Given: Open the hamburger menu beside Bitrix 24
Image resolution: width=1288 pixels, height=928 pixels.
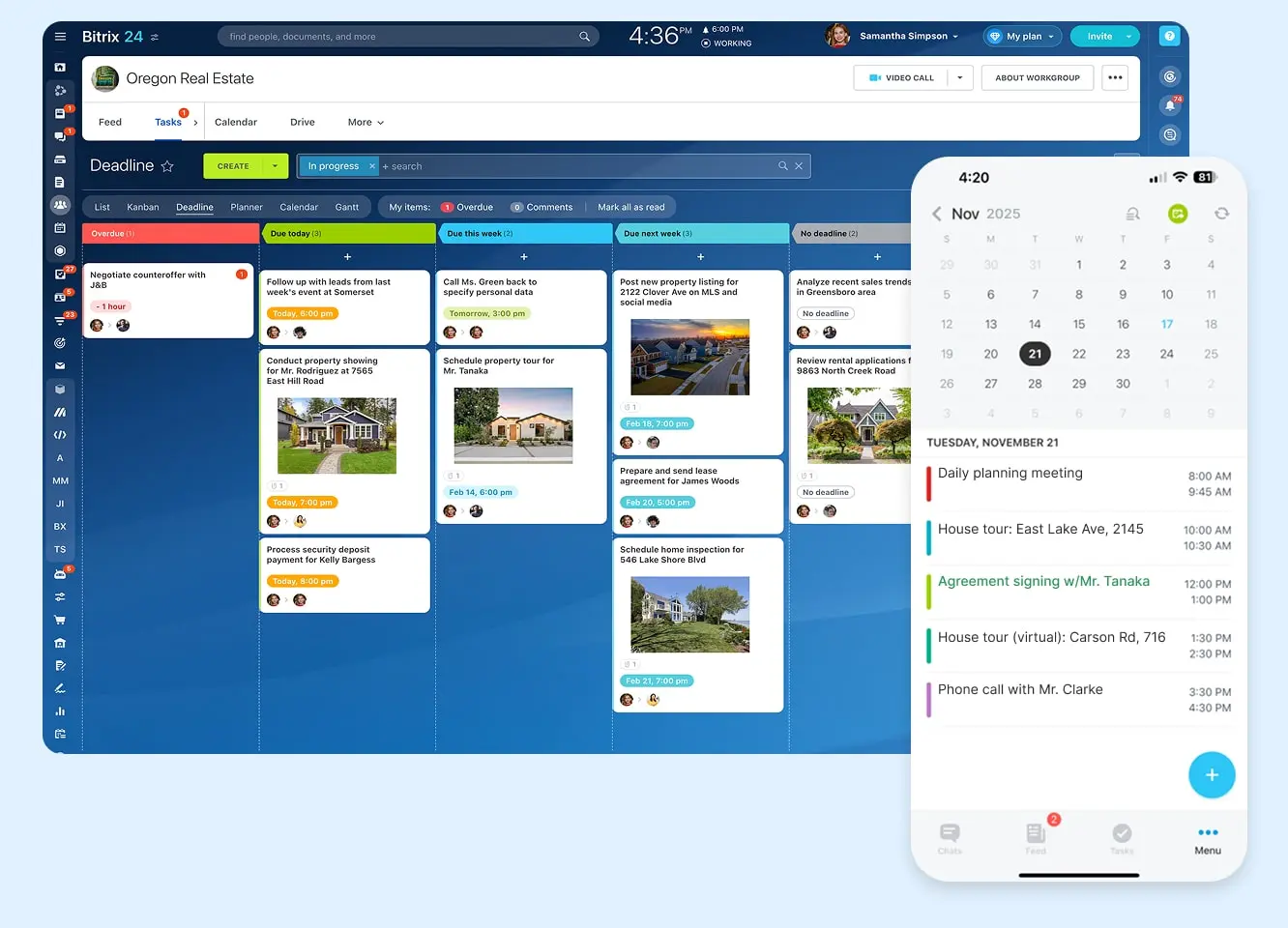Looking at the screenshot, I should click(x=60, y=37).
